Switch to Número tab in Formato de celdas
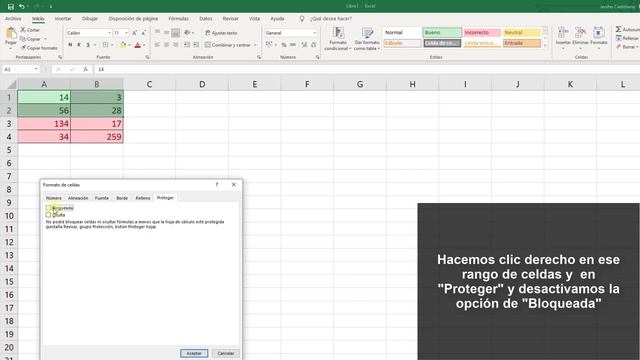The image size is (640, 360). 54,198
